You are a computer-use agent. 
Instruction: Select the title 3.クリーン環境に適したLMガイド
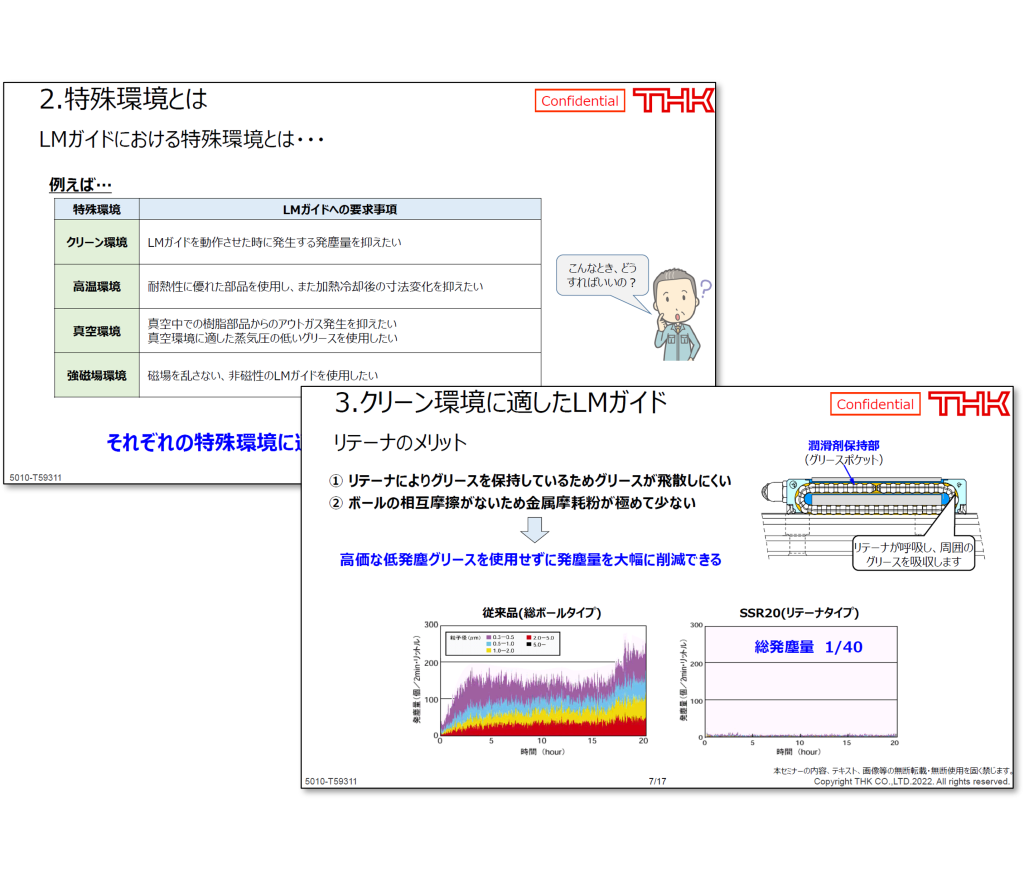coord(500,403)
